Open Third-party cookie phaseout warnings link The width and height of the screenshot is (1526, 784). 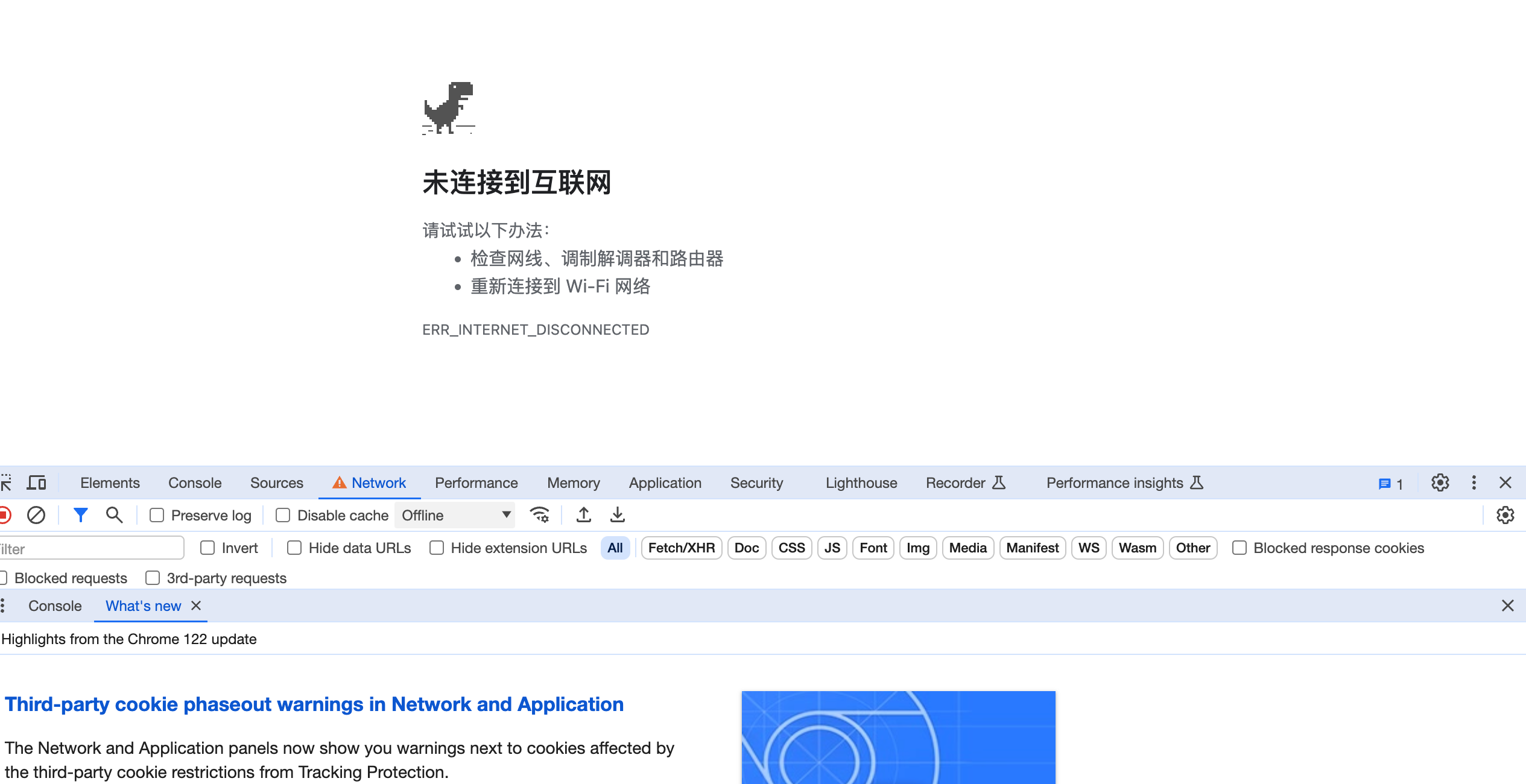tap(314, 704)
